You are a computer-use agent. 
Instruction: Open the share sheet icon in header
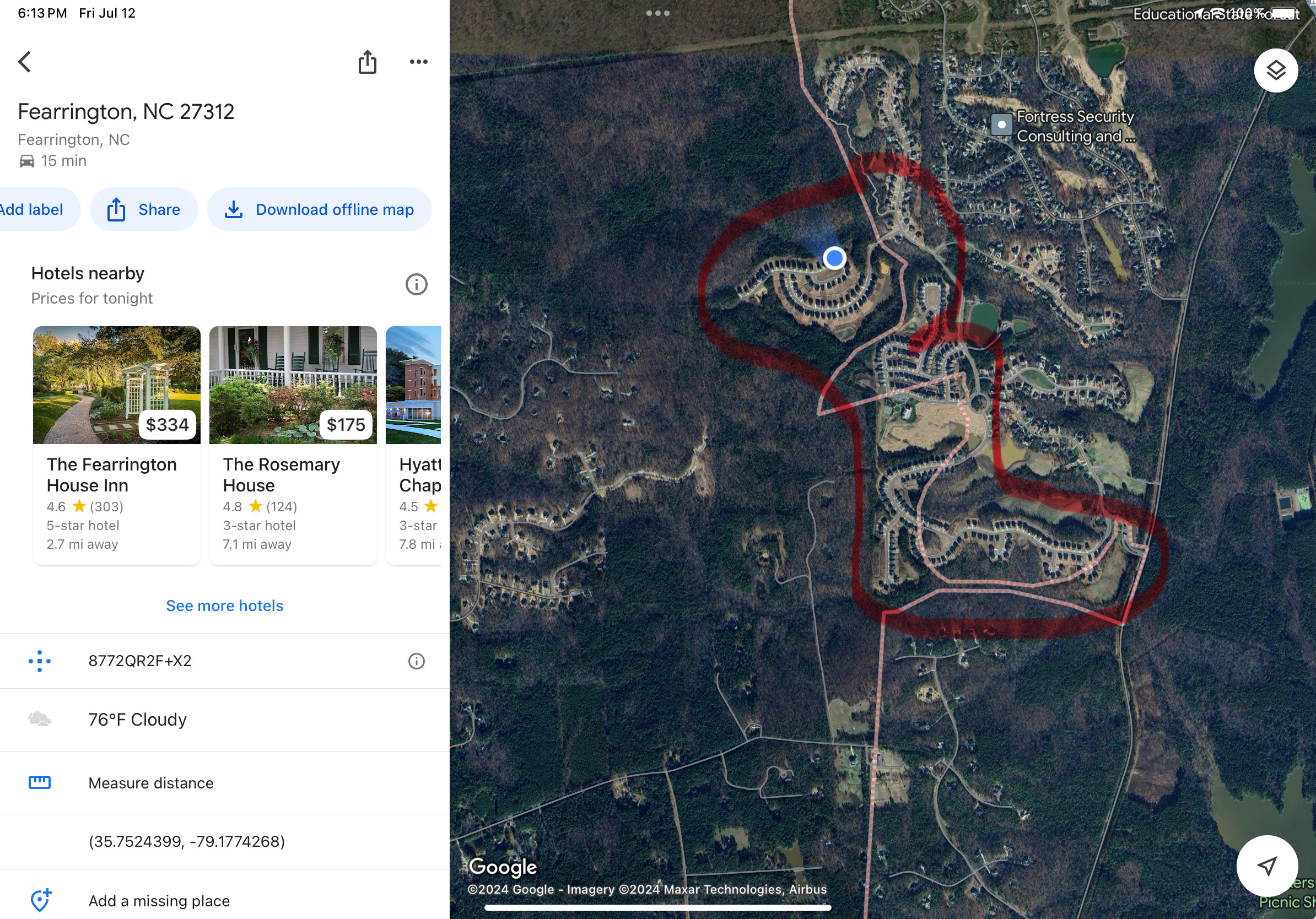point(368,61)
